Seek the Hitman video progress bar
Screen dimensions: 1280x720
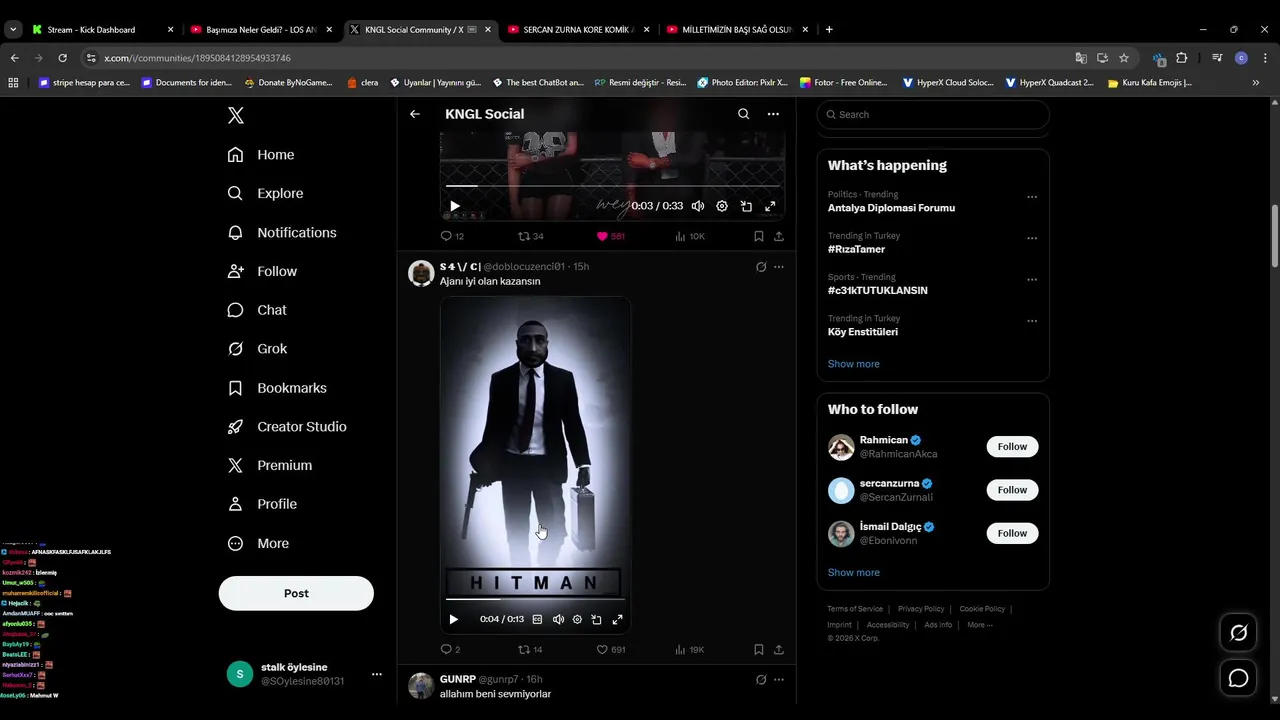click(x=535, y=600)
